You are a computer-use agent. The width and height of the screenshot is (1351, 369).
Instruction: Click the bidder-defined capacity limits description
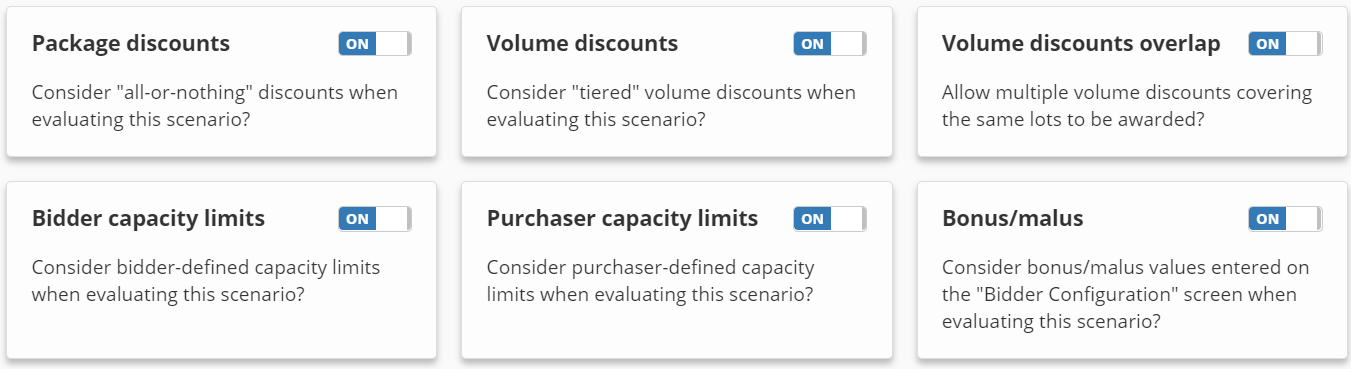click(206, 280)
